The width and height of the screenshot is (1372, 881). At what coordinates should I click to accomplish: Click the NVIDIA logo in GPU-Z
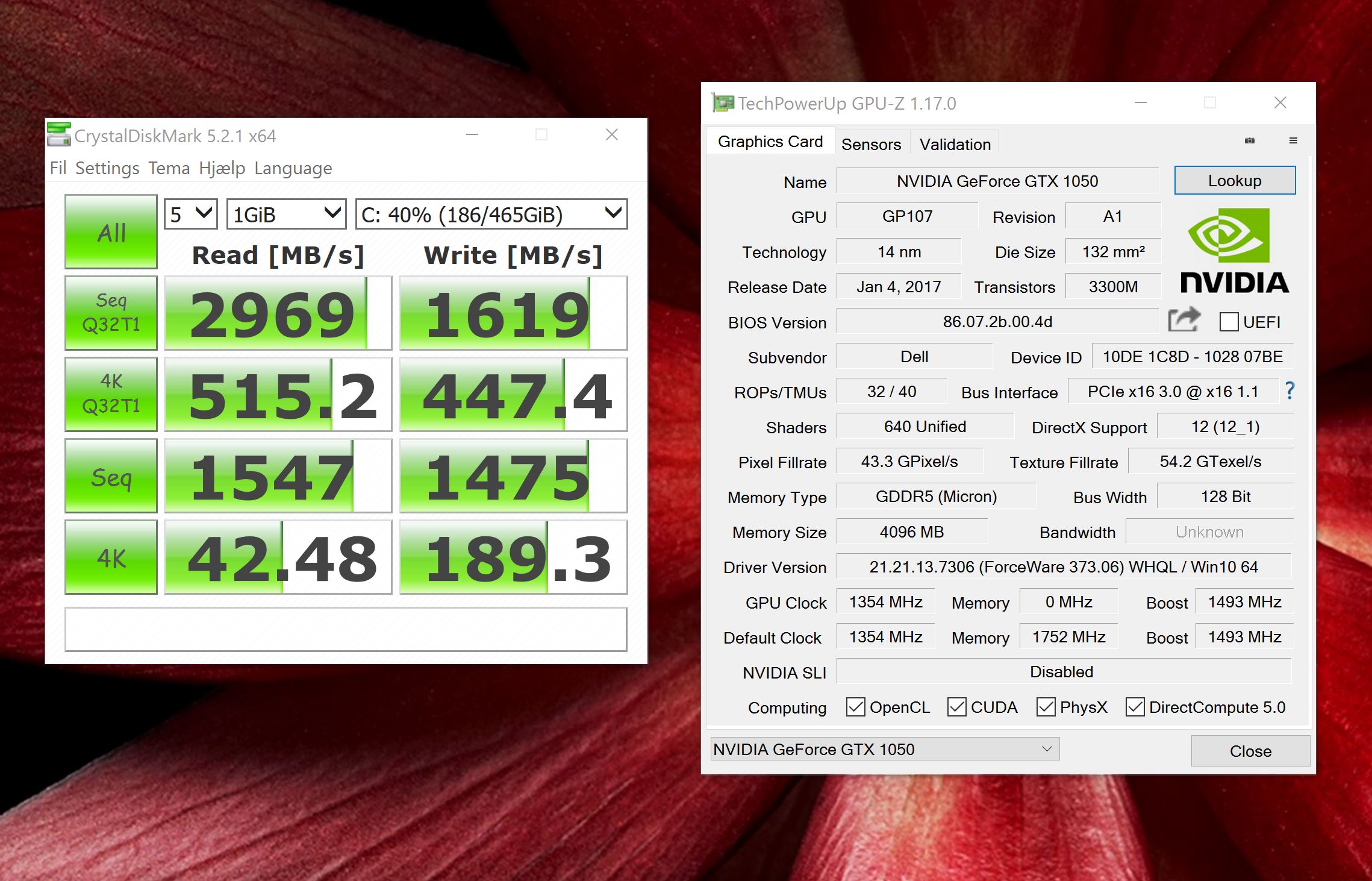(x=1233, y=251)
